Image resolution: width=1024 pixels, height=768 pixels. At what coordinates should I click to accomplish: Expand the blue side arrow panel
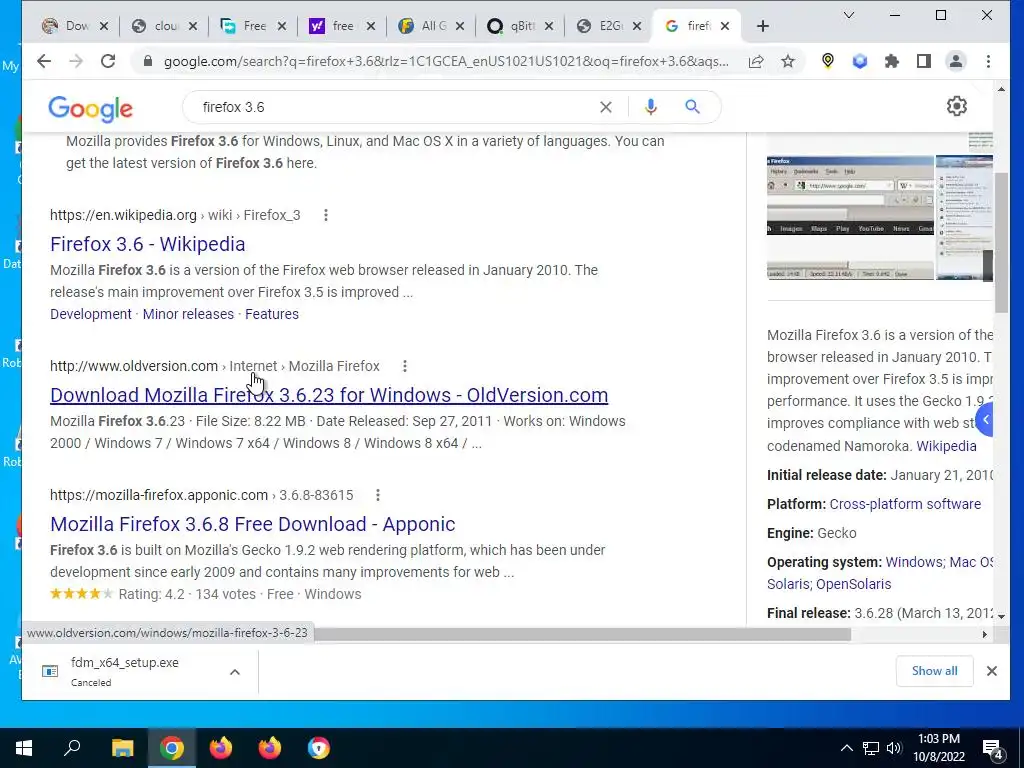[985, 420]
